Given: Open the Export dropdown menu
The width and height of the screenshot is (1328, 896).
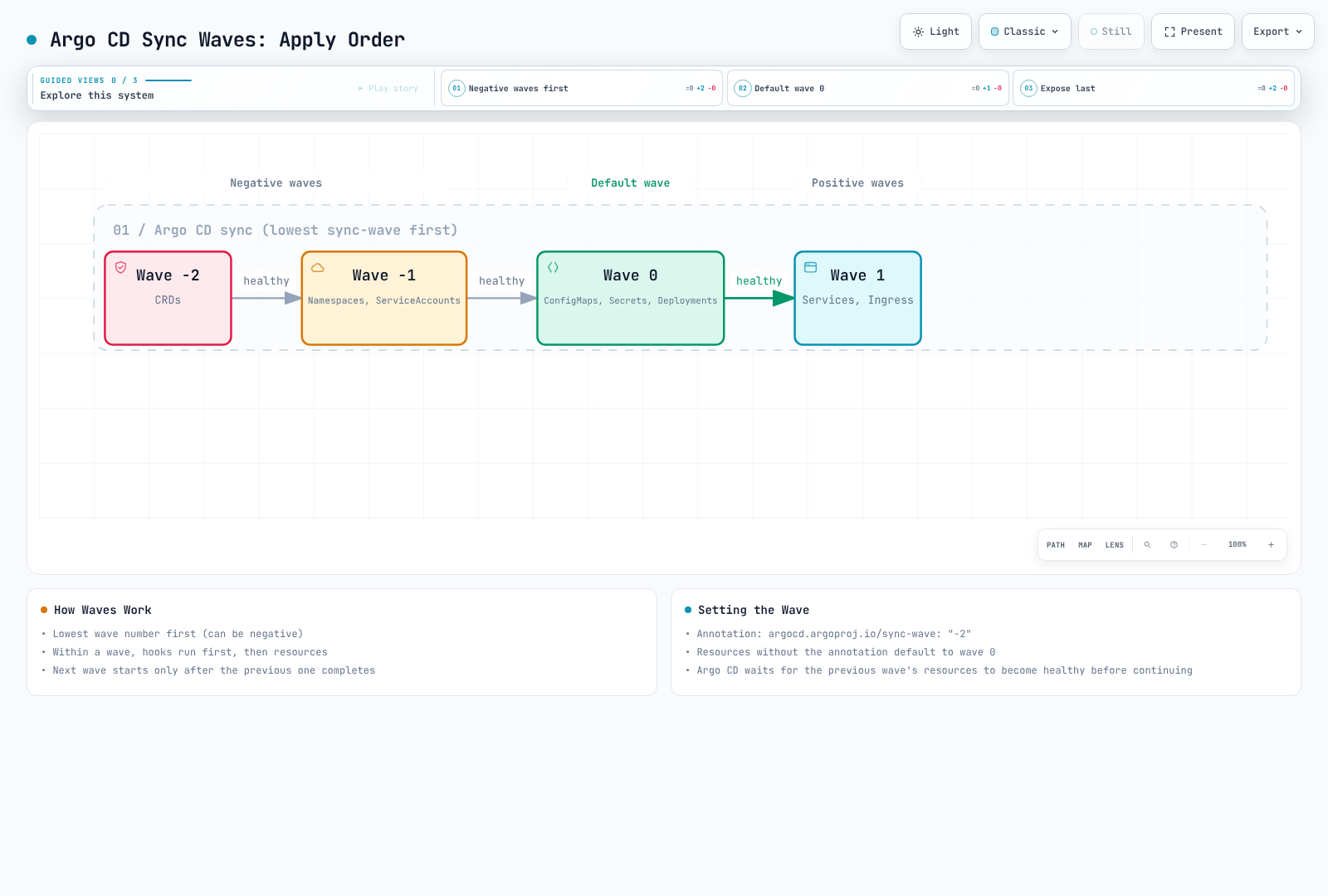Looking at the screenshot, I should click(1278, 32).
